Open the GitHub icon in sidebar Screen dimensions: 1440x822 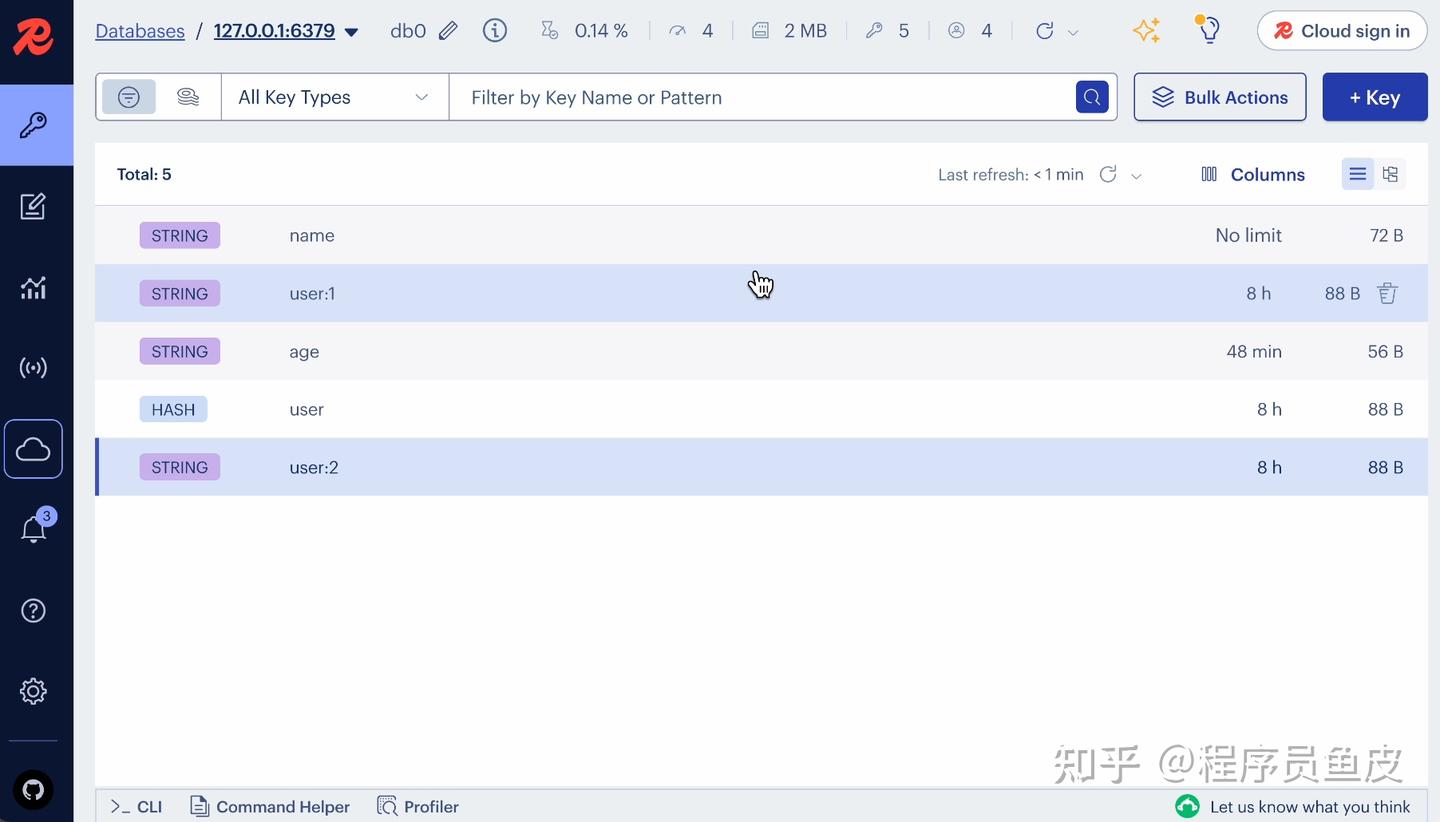(33, 791)
